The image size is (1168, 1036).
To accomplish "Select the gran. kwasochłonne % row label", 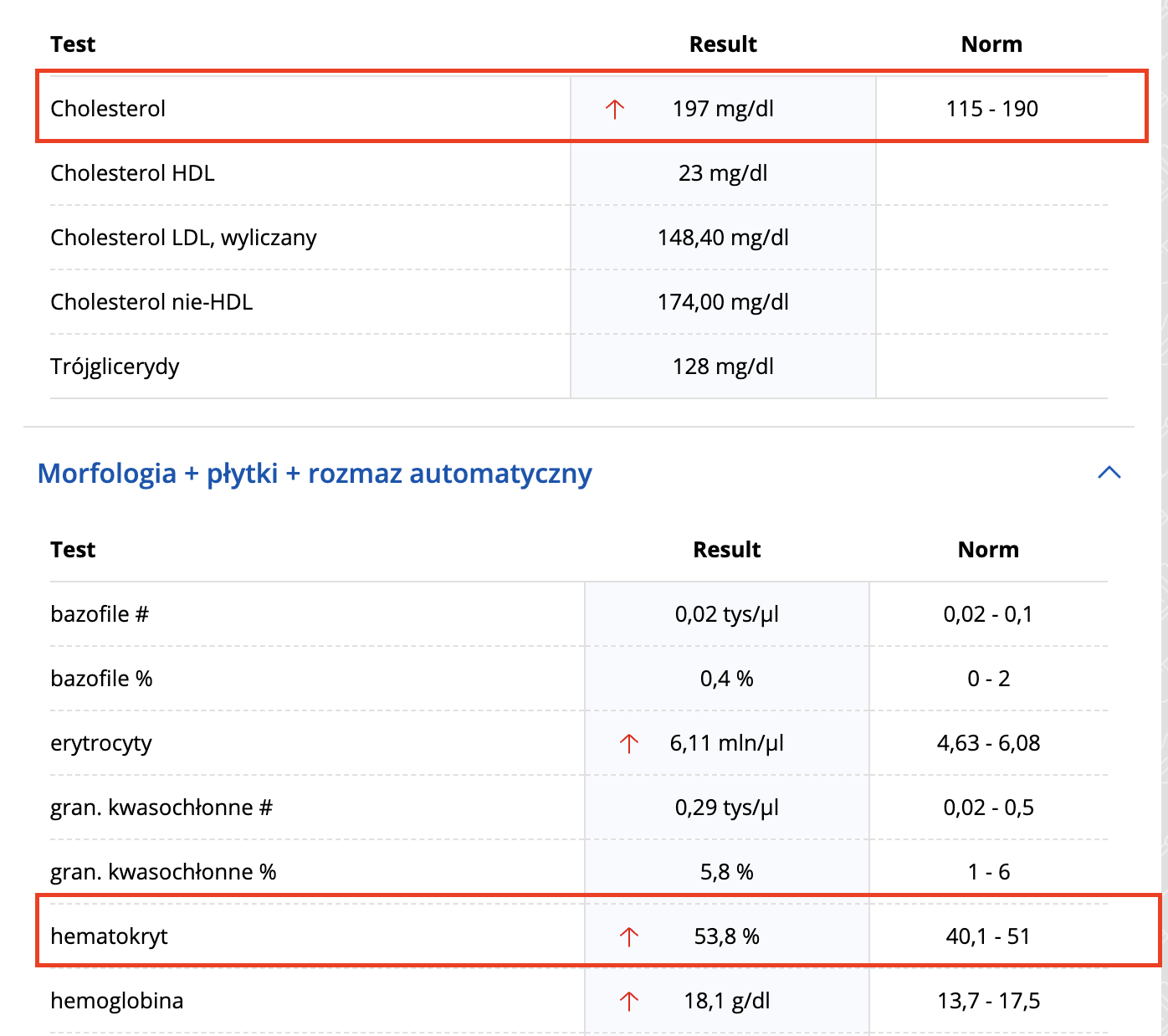I will click(x=163, y=872).
